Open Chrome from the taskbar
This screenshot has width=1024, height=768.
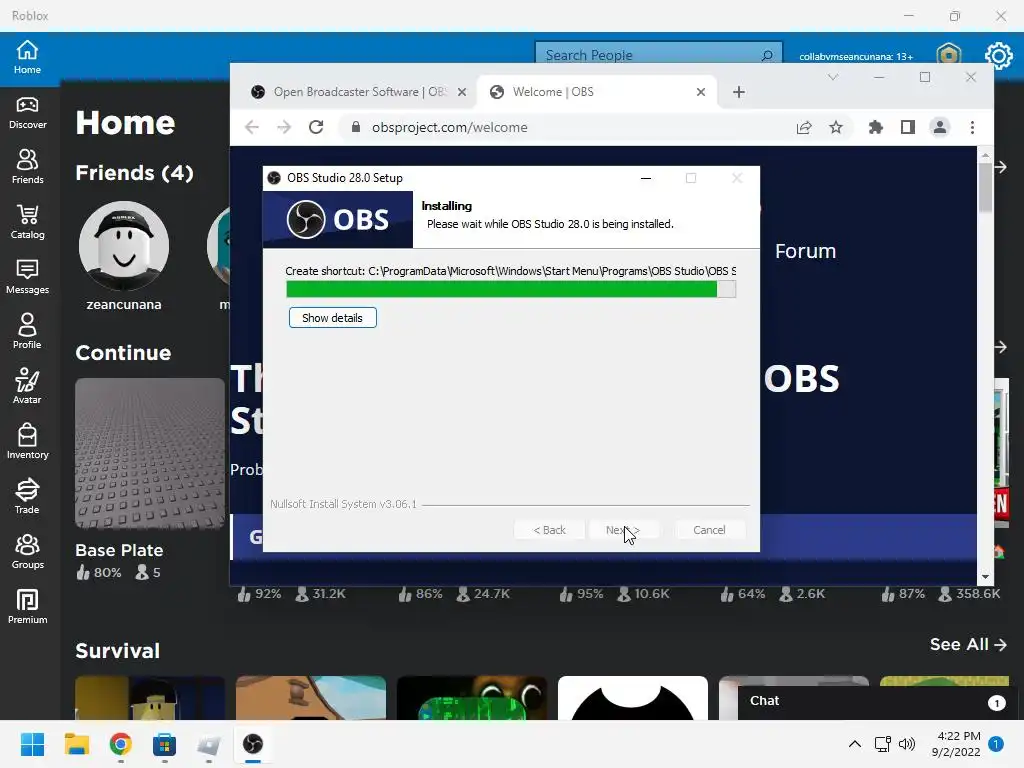(x=121, y=744)
